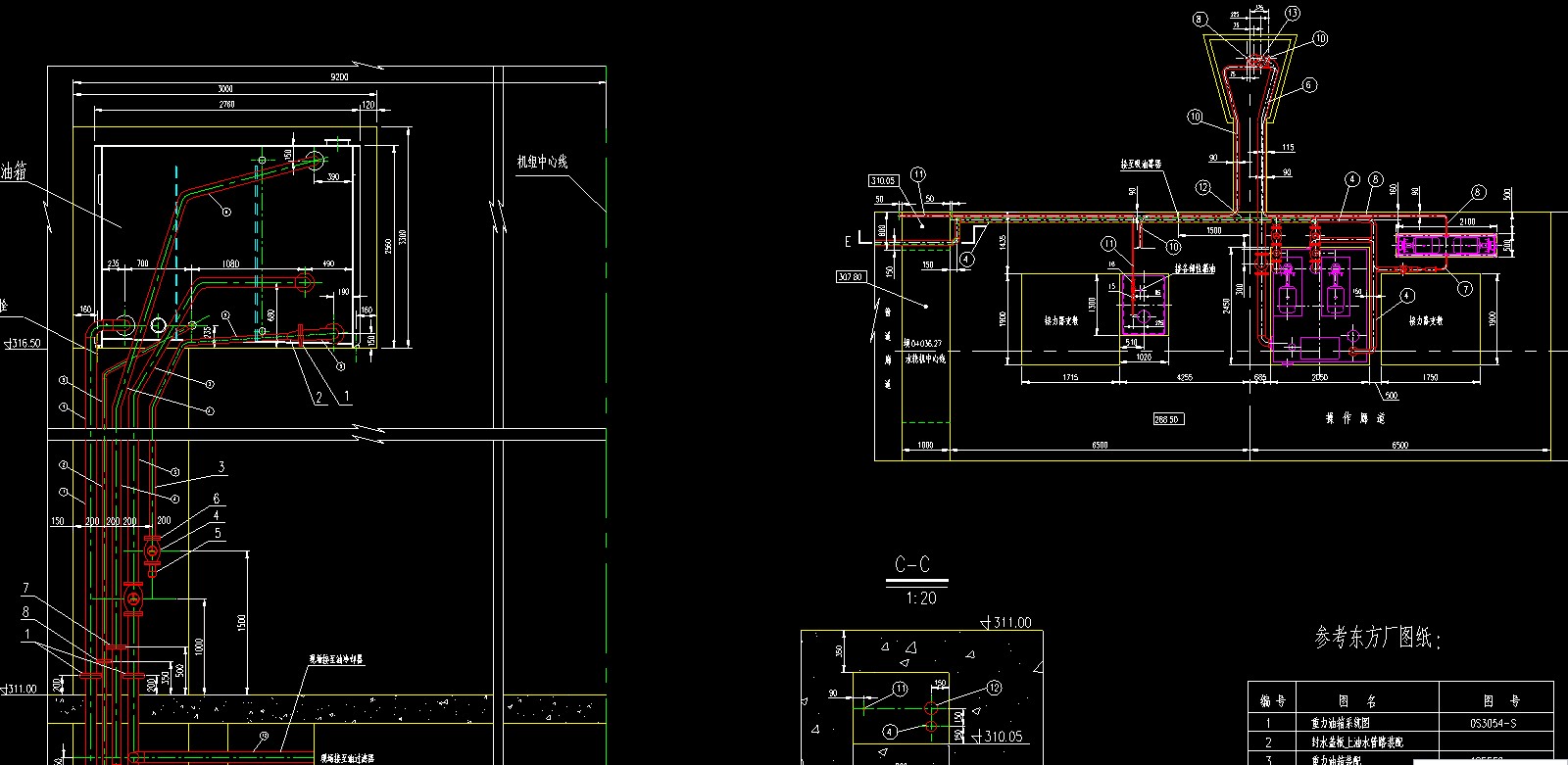The image size is (1568, 765).
Task: Select the 115 dimension near funnel
Action: (1288, 148)
